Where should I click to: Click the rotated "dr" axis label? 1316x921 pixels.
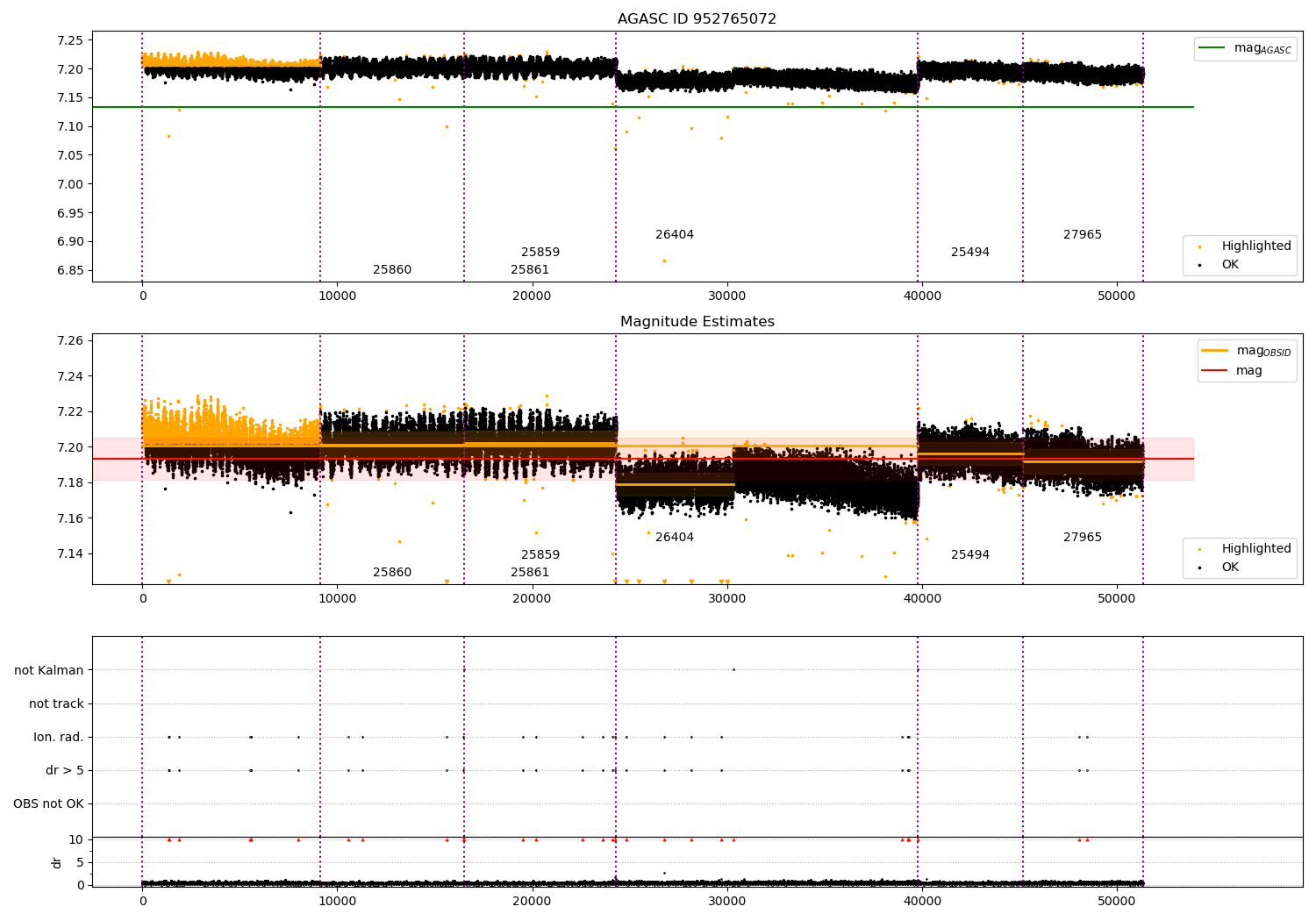pos(57,862)
